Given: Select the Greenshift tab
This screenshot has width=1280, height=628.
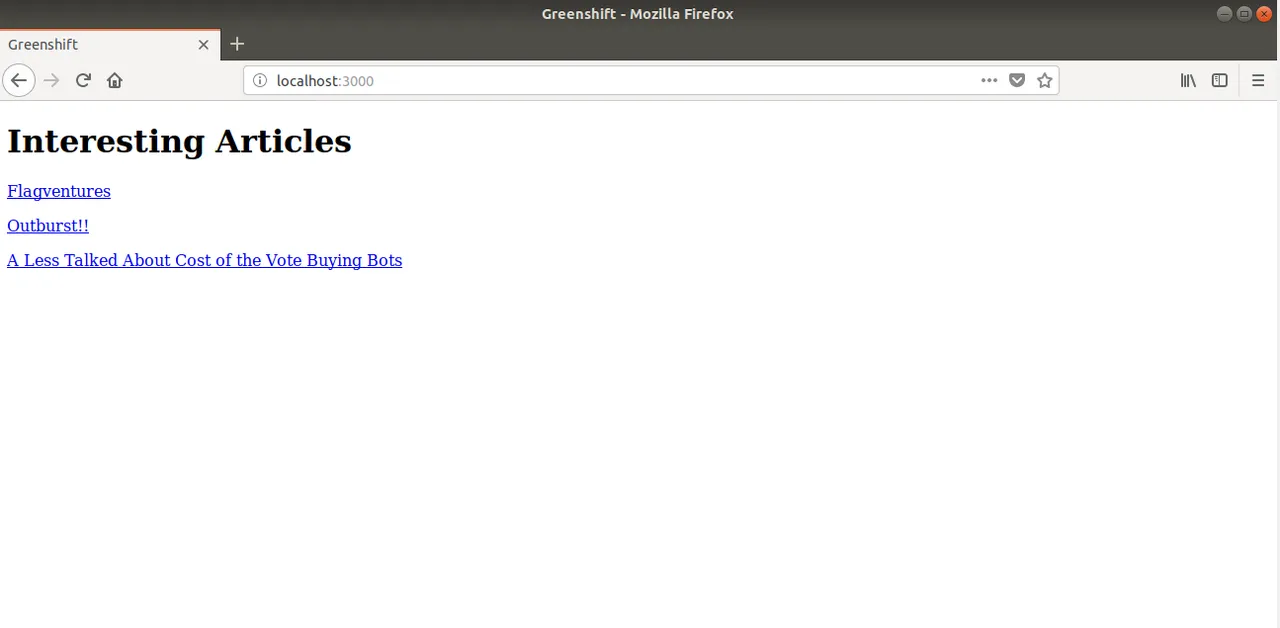Looking at the screenshot, I should 110,44.
